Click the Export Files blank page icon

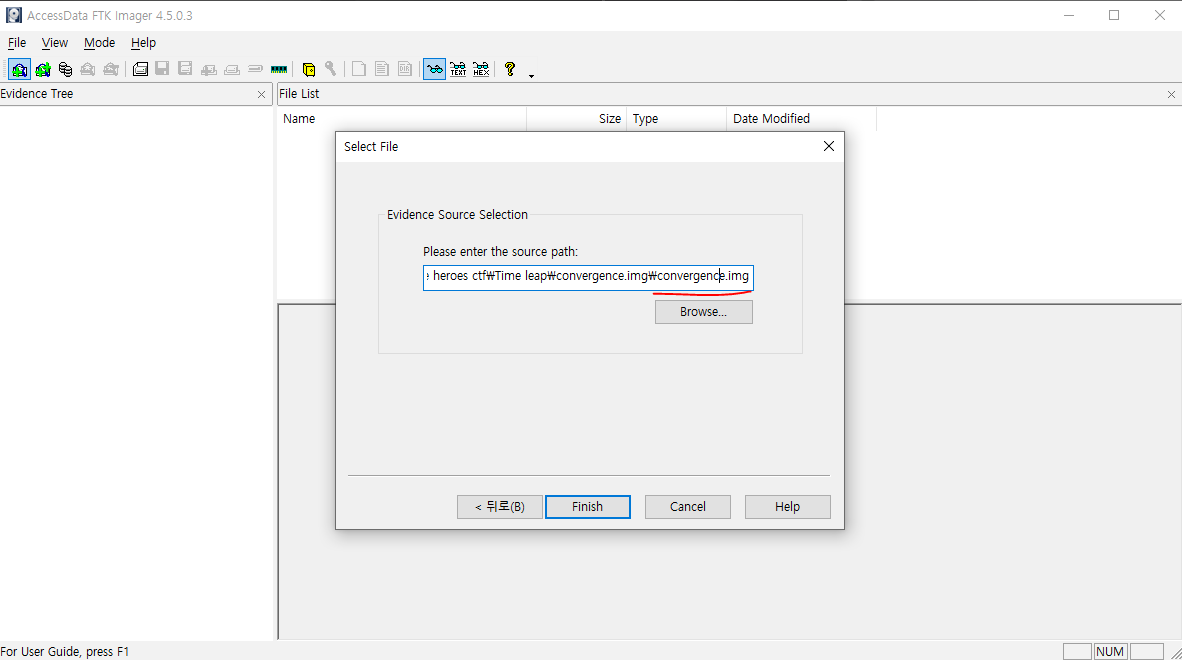pos(359,69)
